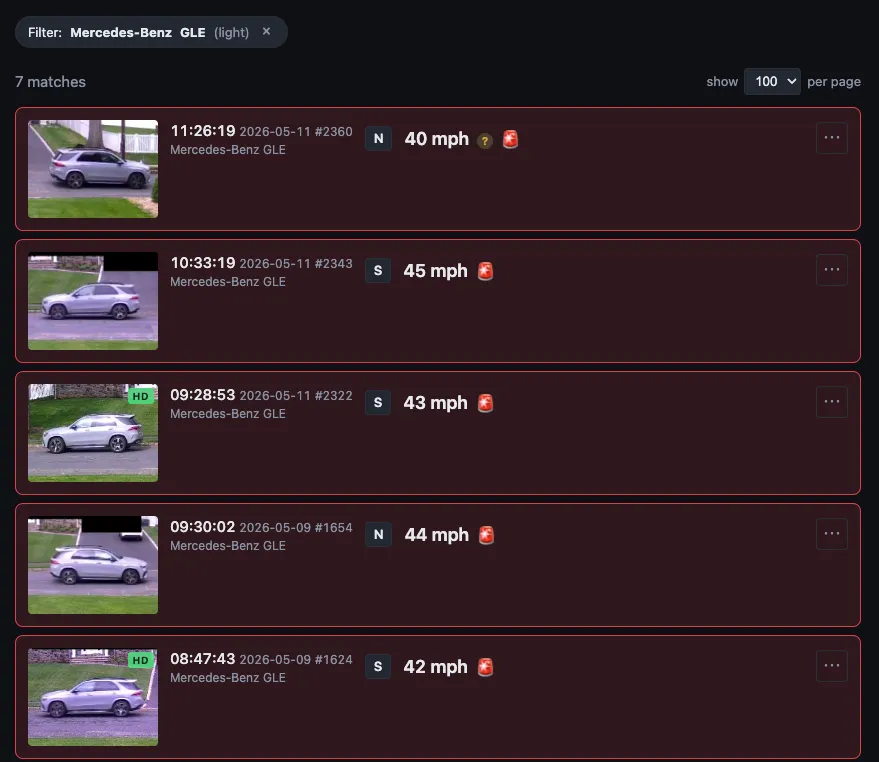Click the 10:33:19 timestamp
Image resolution: width=879 pixels, height=762 pixels.
tap(203, 263)
